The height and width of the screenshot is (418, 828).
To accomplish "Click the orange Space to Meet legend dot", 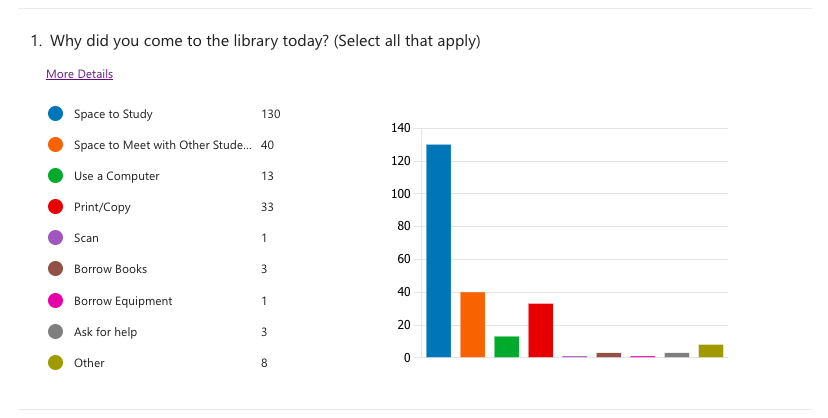I will pyautogui.click(x=55, y=145).
